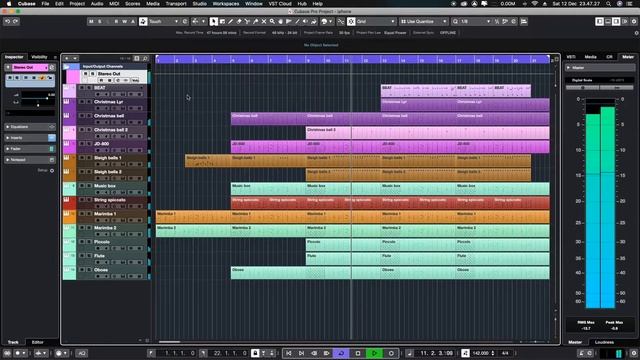Select the Range Selection tool
The image size is (640, 360).
coord(222,21)
